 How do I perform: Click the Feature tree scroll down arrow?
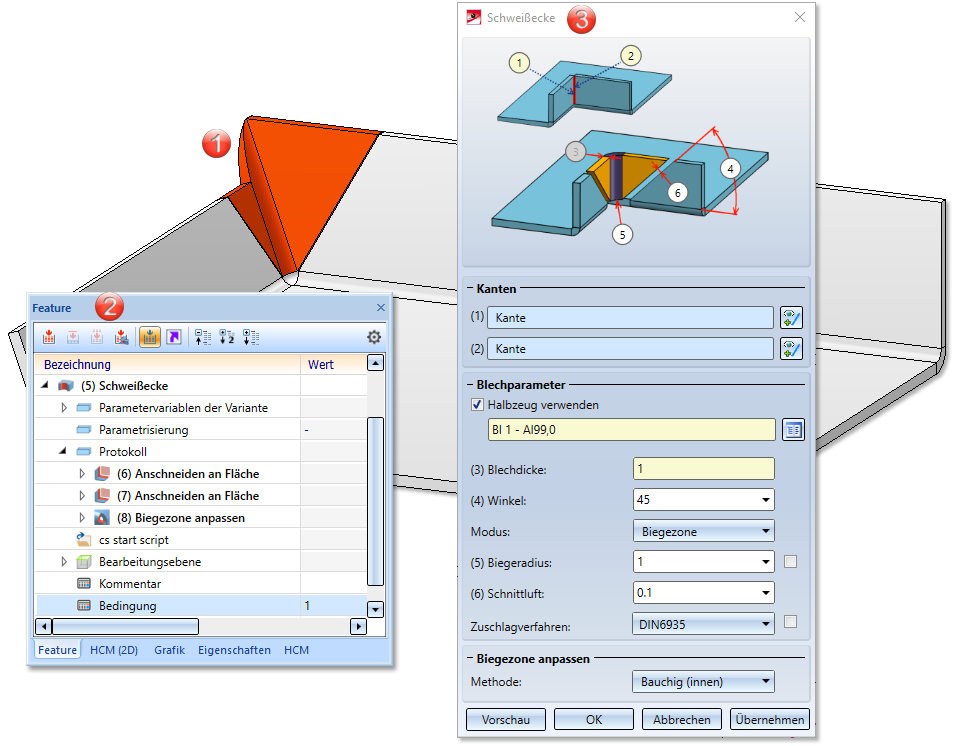point(376,609)
